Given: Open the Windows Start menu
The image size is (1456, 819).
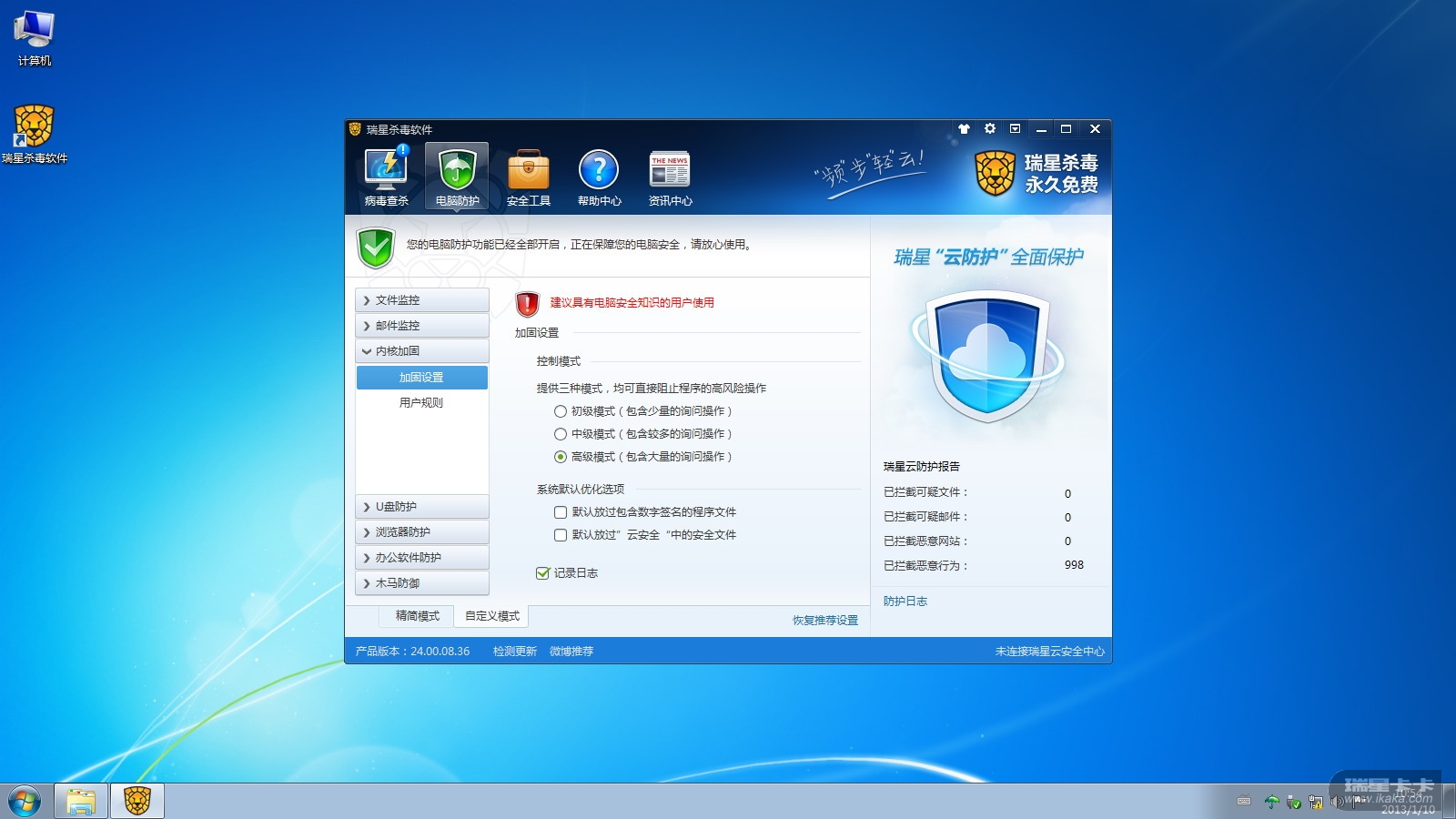Looking at the screenshot, I should coord(25,802).
